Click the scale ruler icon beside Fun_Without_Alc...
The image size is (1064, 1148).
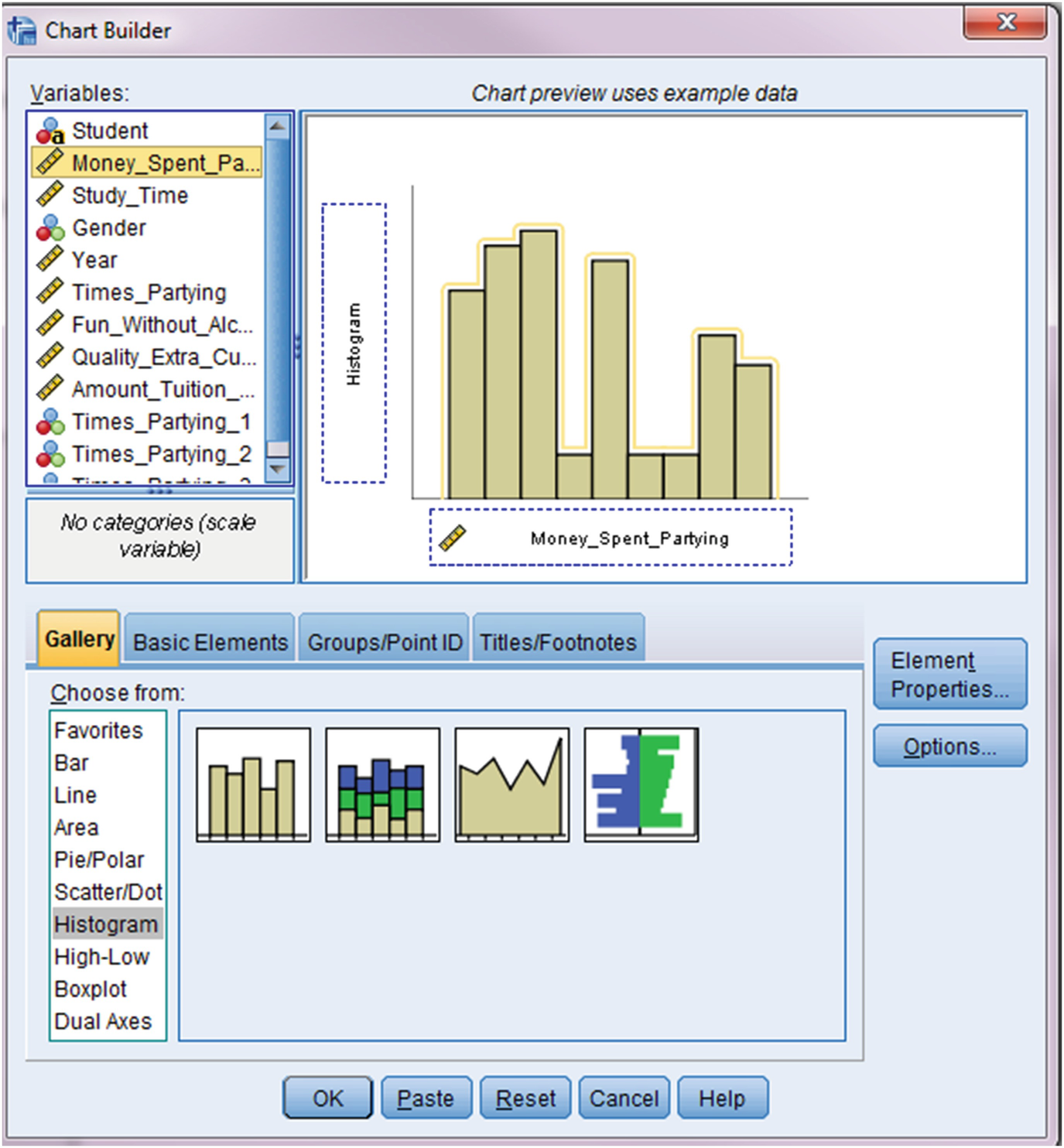50,324
